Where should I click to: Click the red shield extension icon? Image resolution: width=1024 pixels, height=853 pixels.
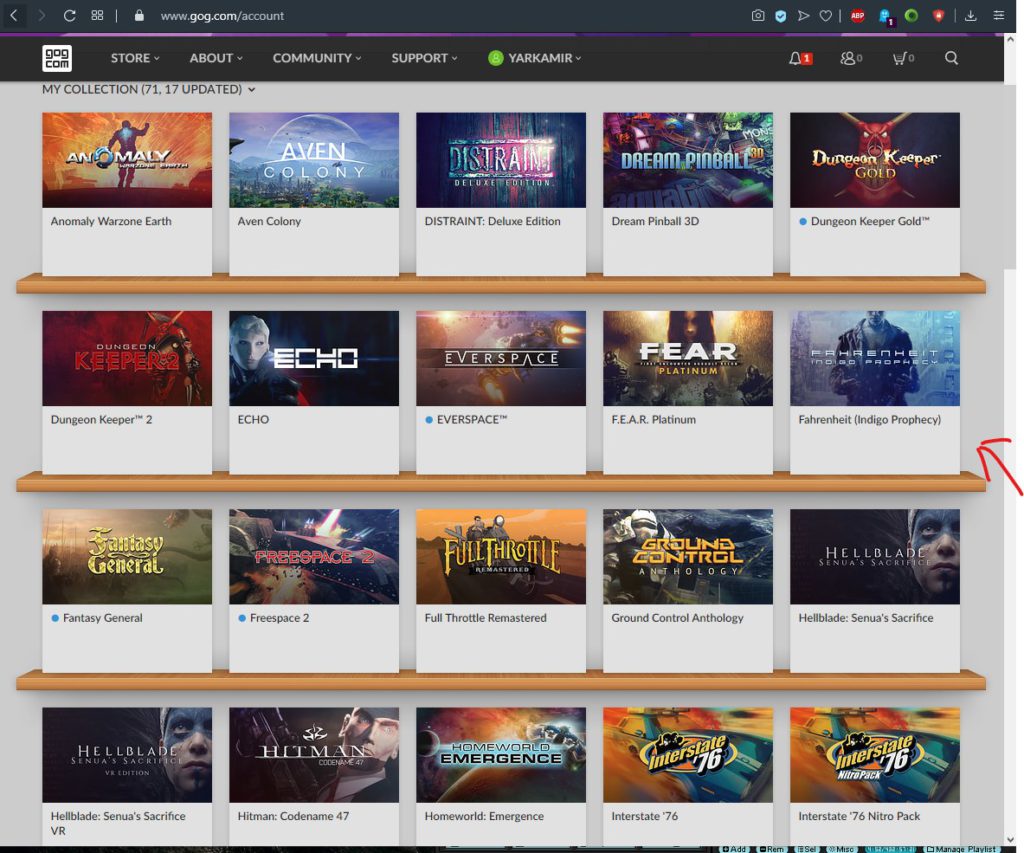938,15
